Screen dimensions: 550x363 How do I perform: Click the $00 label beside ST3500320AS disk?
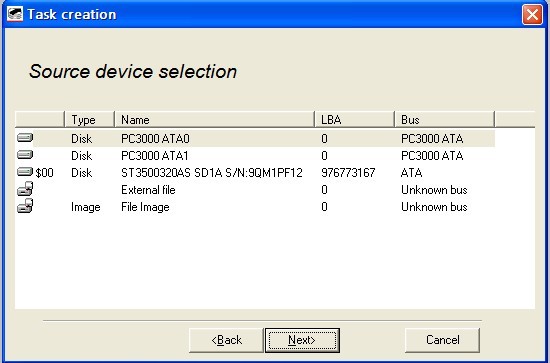tap(45, 173)
